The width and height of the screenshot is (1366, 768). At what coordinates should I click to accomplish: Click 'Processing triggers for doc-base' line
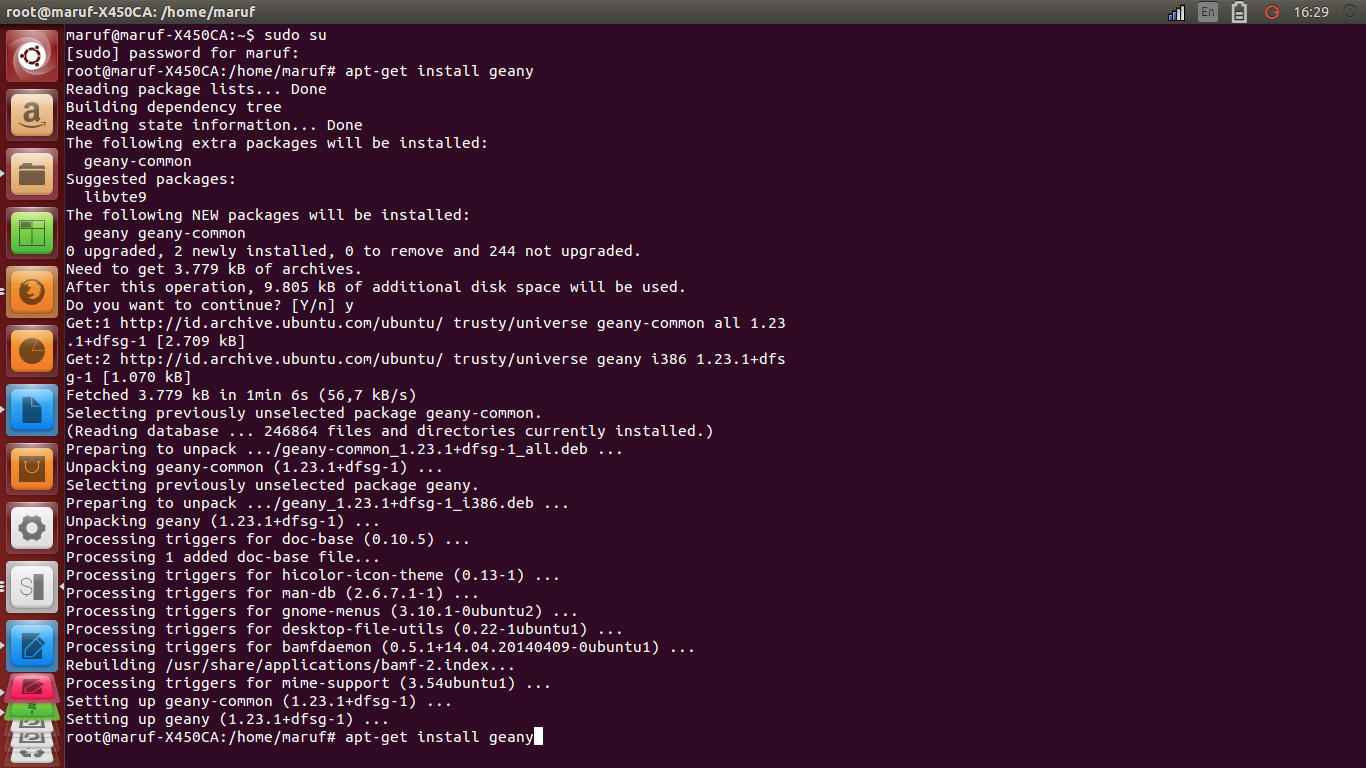[x=268, y=539]
